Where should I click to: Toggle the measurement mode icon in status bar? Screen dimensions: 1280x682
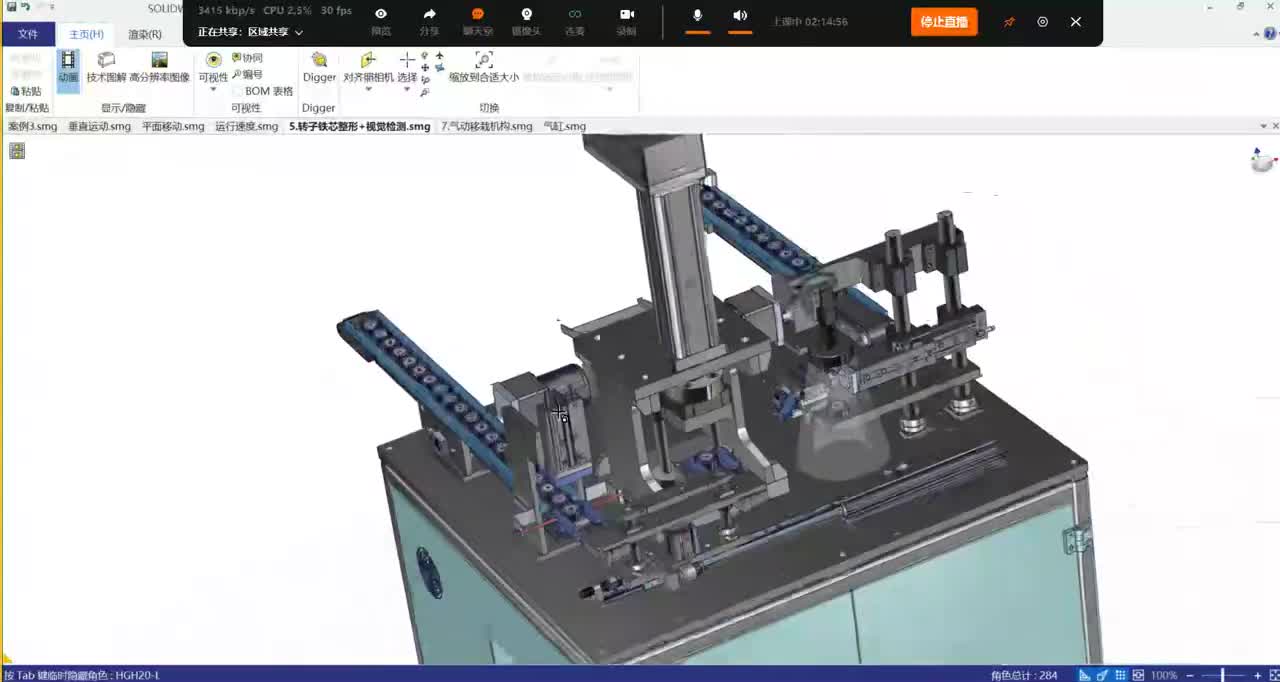[1102, 675]
